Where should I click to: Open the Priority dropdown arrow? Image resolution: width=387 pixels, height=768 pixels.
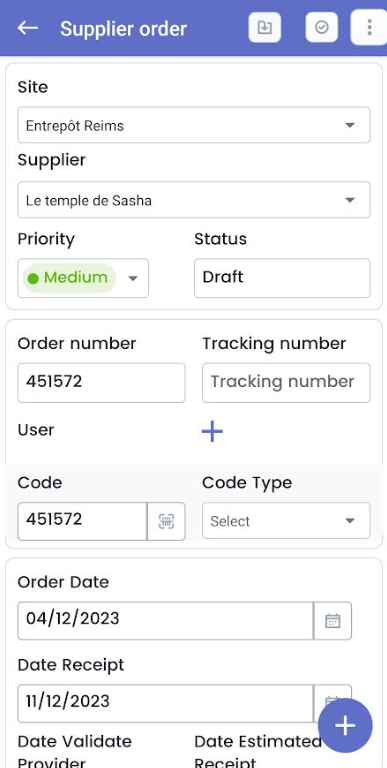(x=133, y=278)
